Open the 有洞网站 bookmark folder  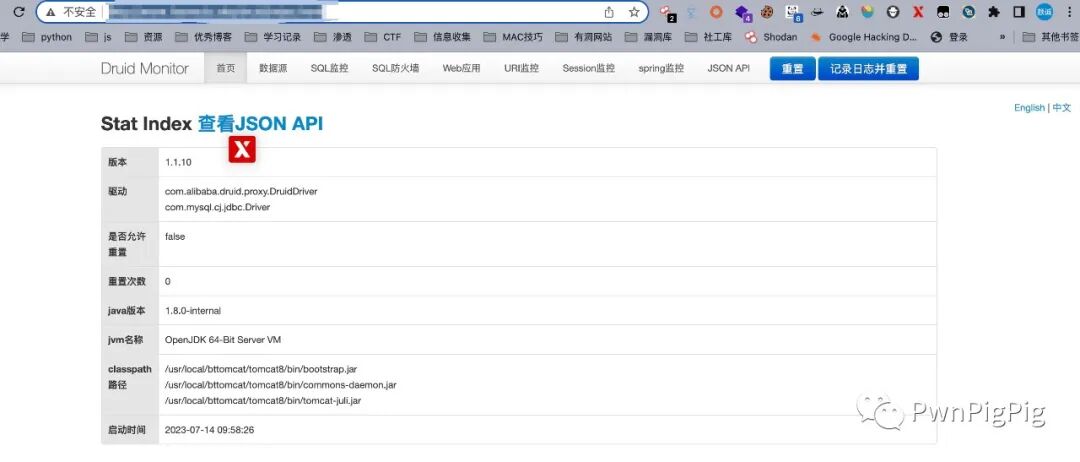tap(583, 37)
